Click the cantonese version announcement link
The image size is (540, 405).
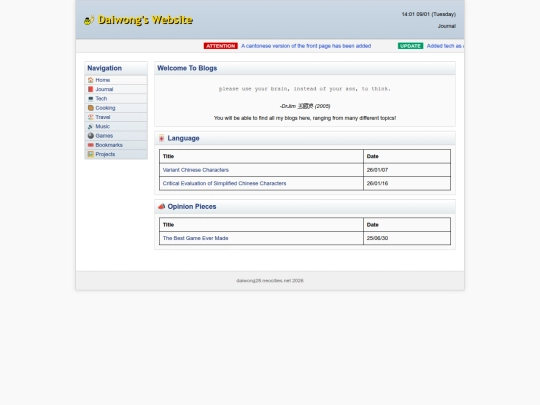306,46
